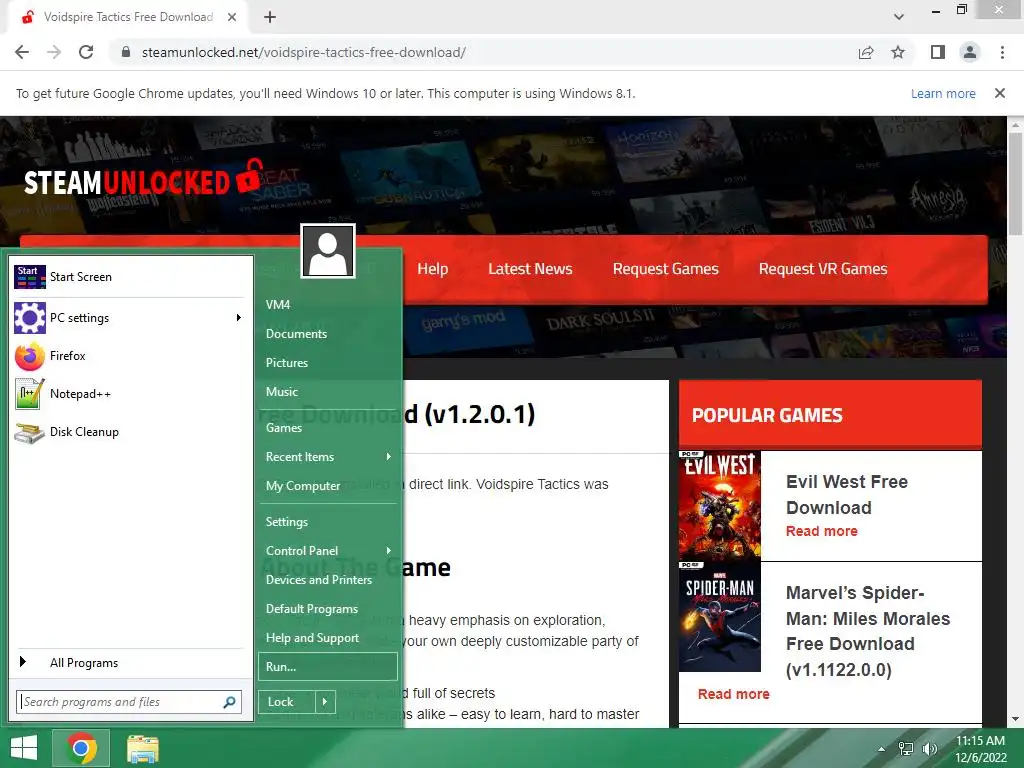1024x768 pixels.
Task: Expand the Recent Items submenu arrow
Action: [x=389, y=456]
